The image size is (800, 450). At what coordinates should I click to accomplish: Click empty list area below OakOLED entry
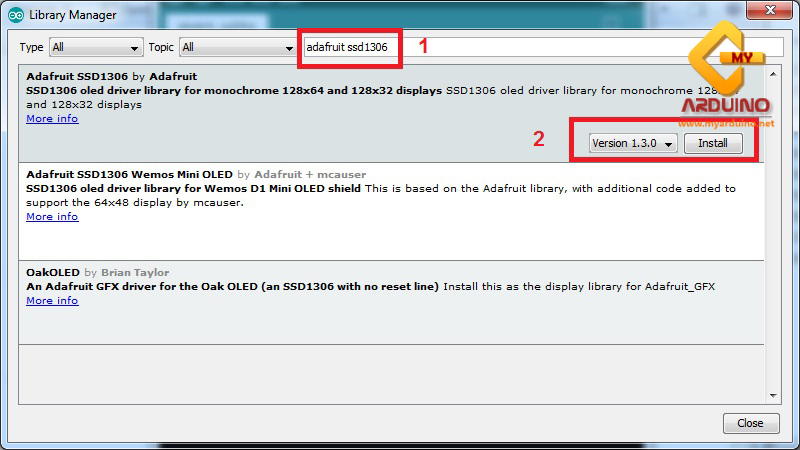click(x=390, y=355)
